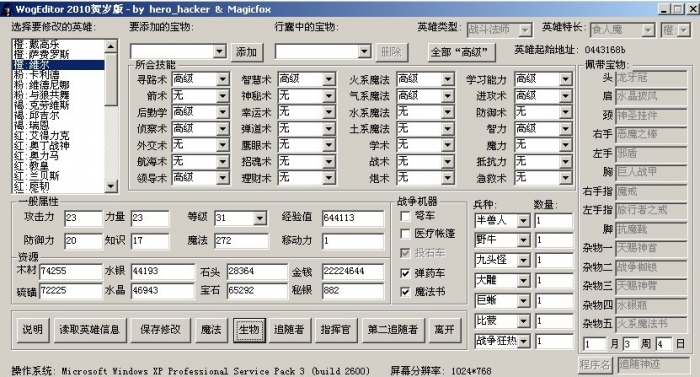Click the 比蒙 troop quantity field
Image resolution: width=700 pixels, height=377 pixels.
[x=554, y=321]
